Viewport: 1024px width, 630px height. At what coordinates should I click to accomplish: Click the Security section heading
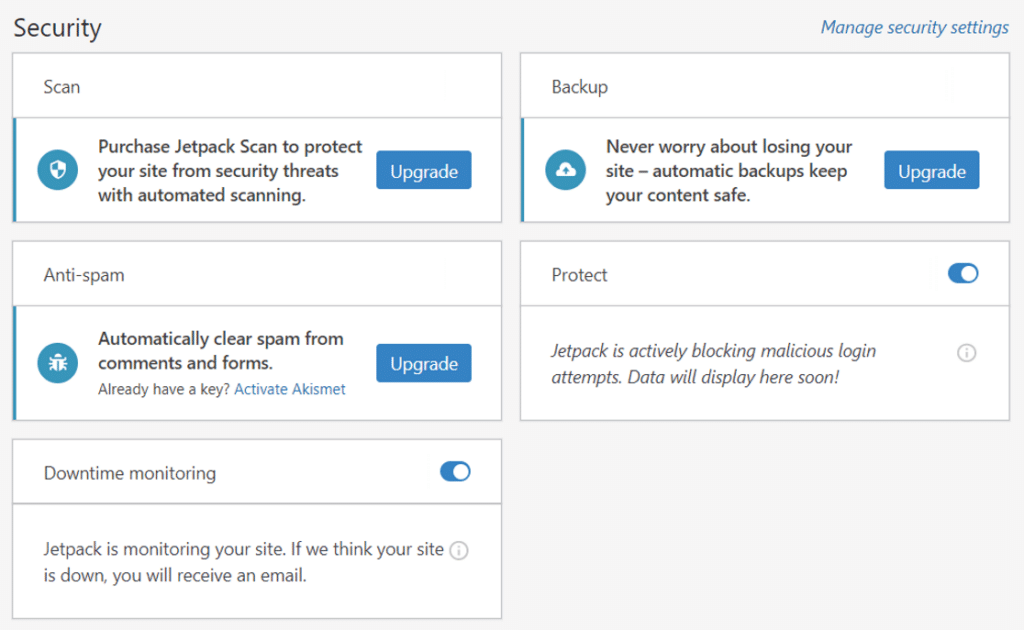point(57,27)
